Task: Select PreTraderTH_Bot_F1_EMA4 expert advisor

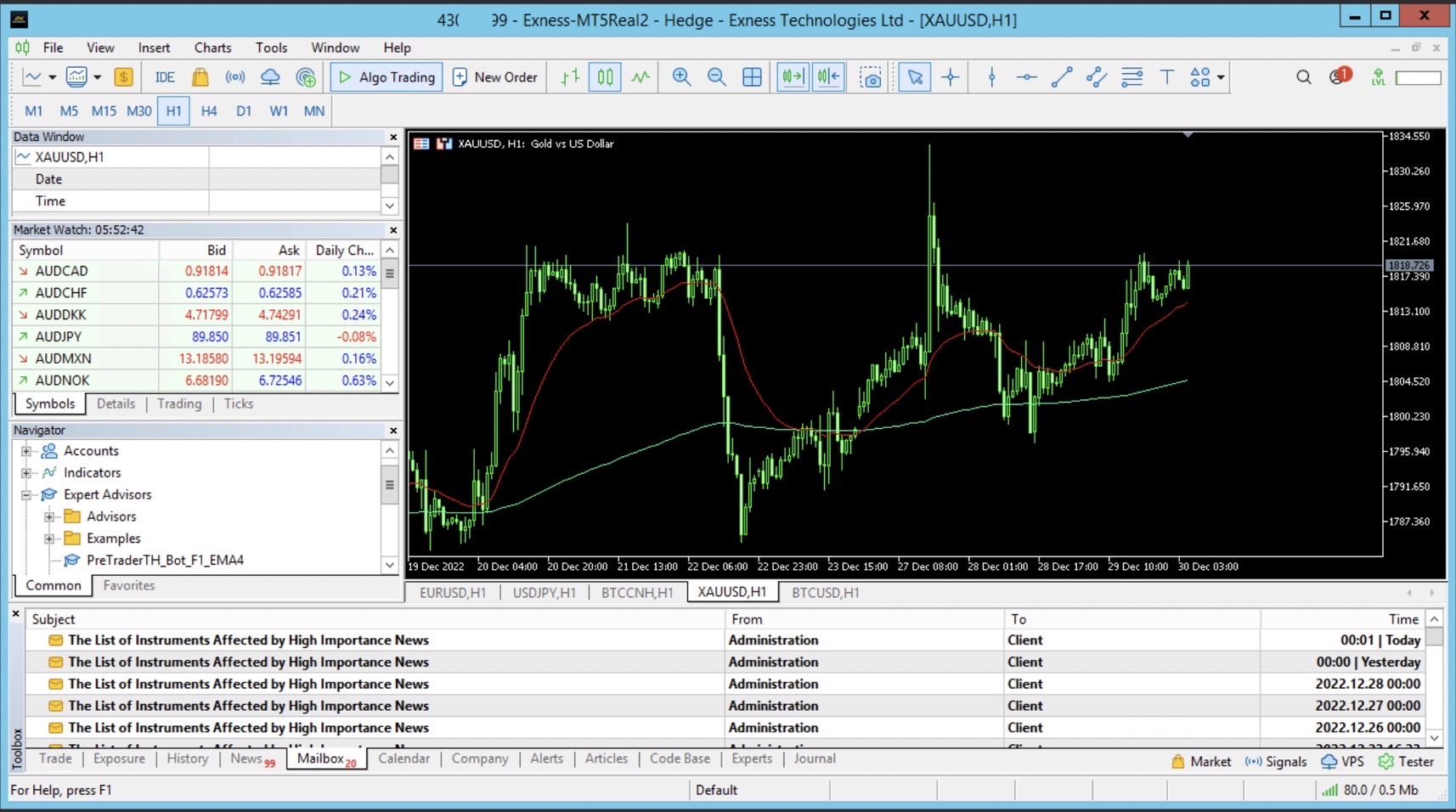Action: coord(165,561)
